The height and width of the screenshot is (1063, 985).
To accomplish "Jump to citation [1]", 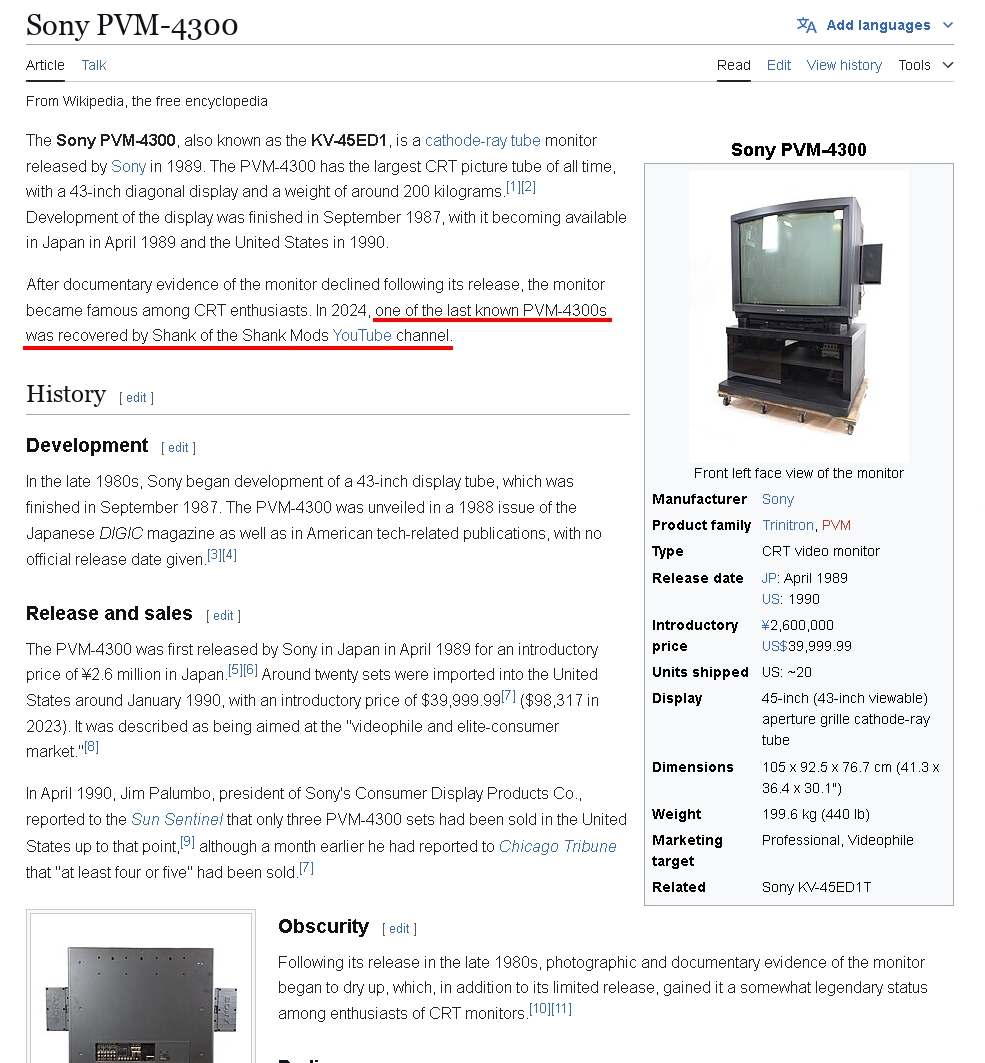I will point(513,187).
